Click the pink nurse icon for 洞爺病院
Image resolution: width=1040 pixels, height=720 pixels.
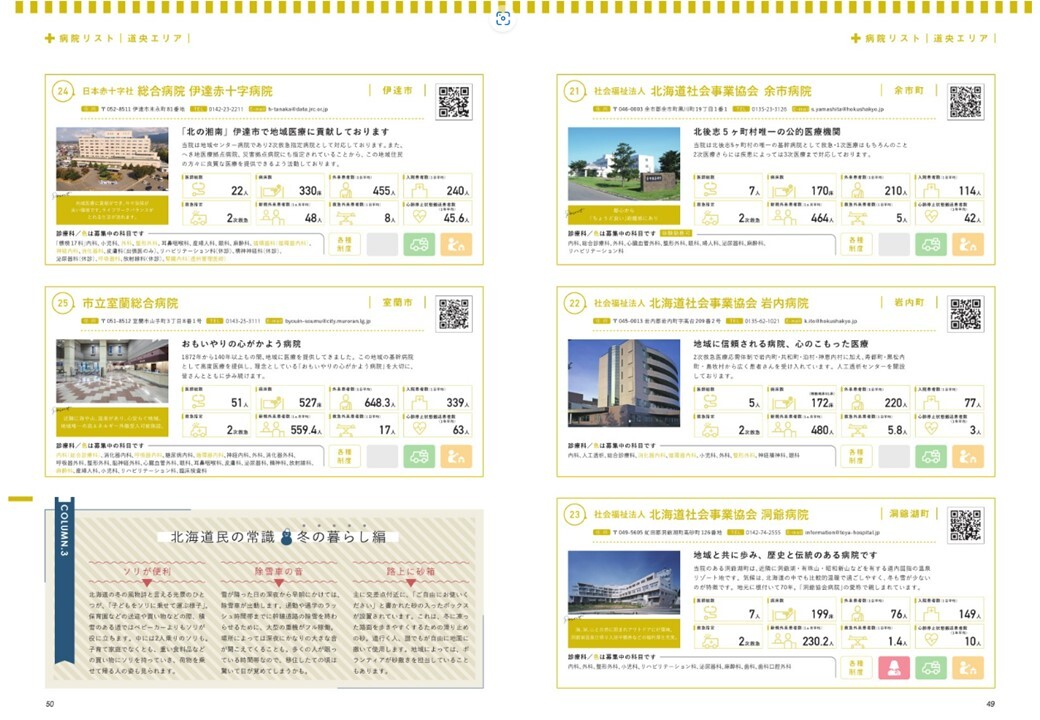896,668
